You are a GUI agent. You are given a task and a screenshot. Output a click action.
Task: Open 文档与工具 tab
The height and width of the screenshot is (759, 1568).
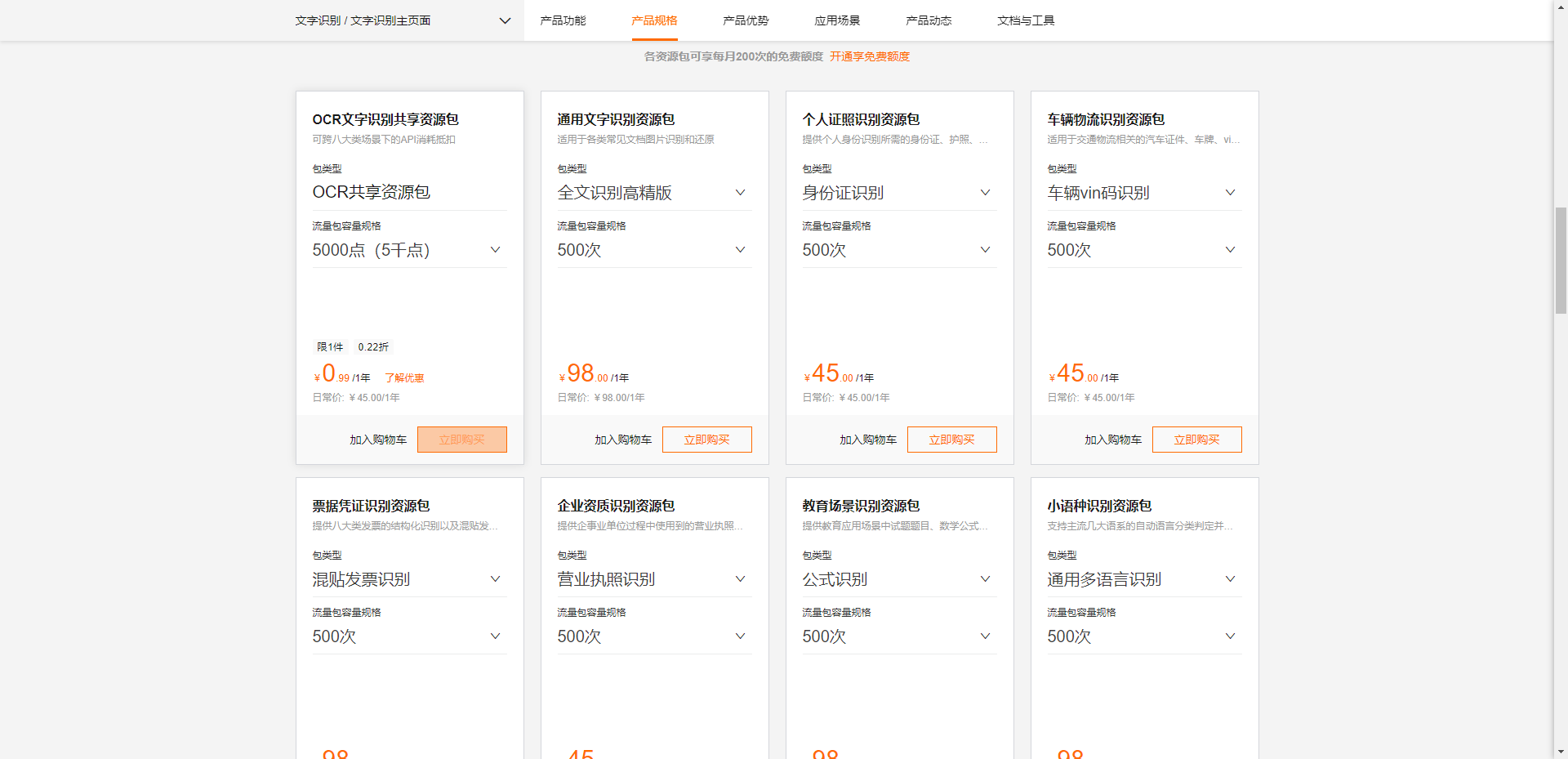pyautogui.click(x=1026, y=20)
